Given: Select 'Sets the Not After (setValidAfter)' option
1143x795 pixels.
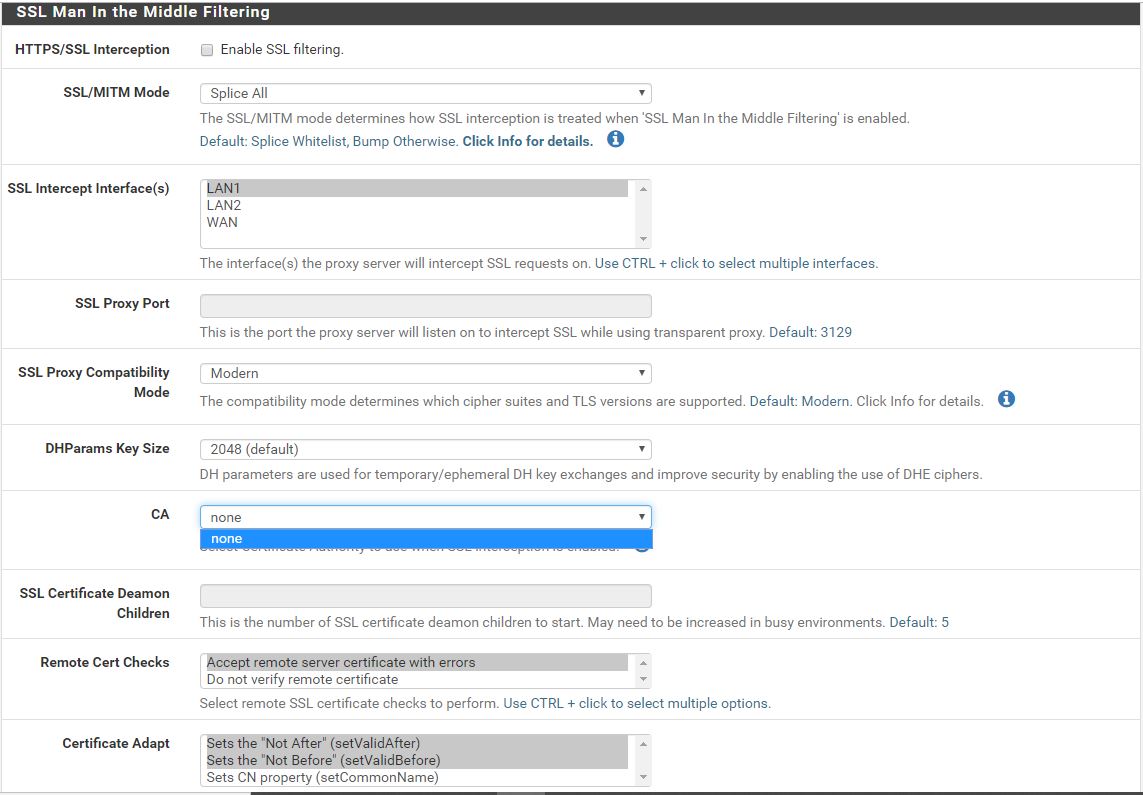Looking at the screenshot, I should point(415,743).
